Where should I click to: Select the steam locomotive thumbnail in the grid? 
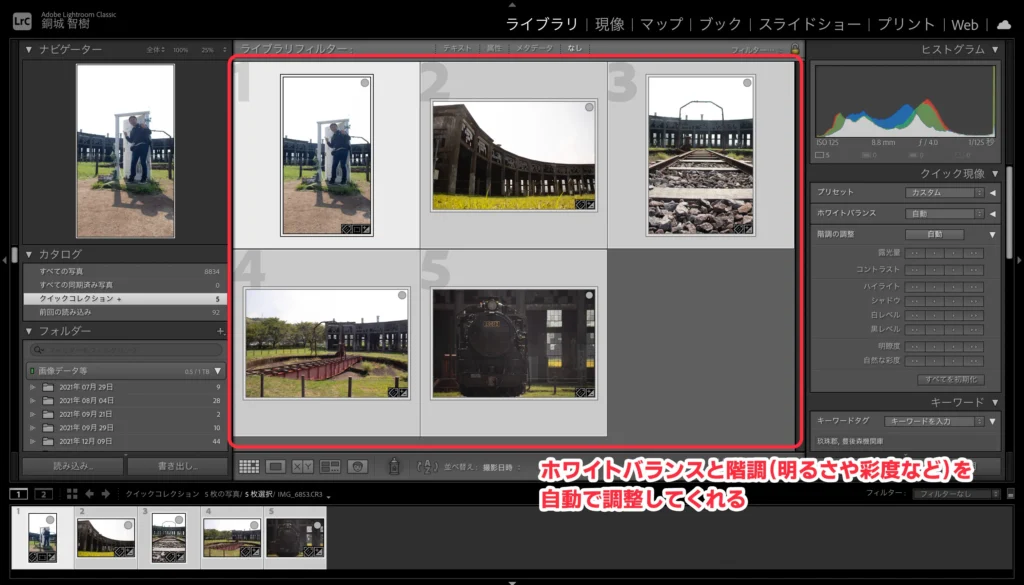pyautogui.click(x=514, y=343)
